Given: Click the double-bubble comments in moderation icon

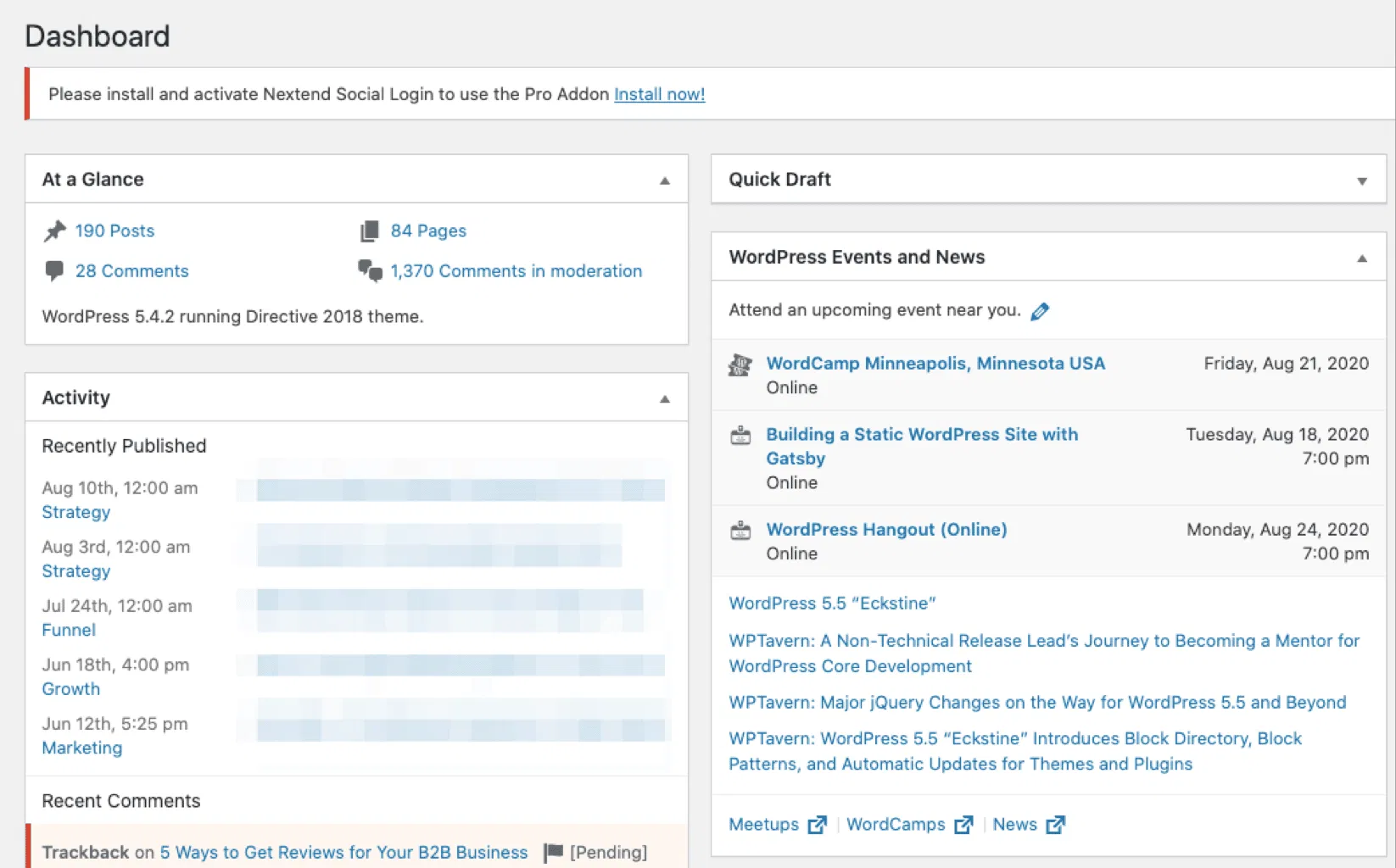Looking at the screenshot, I should 370,271.
